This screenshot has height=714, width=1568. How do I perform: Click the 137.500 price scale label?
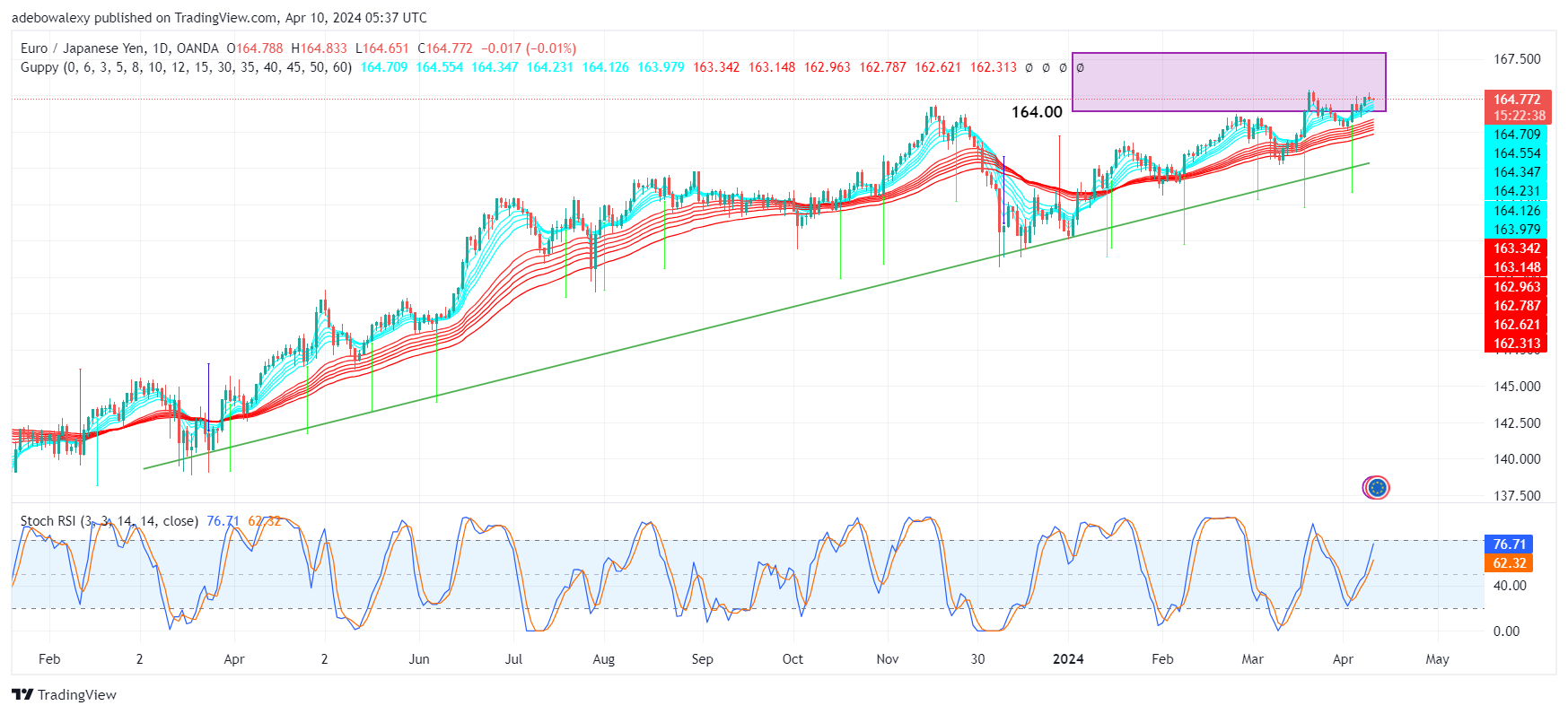tap(1517, 496)
